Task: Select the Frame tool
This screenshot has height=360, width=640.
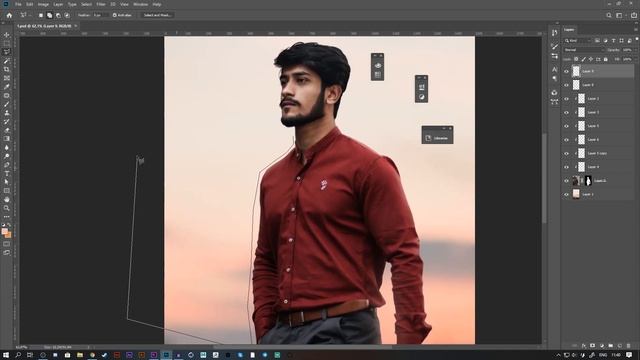Action: (7, 78)
